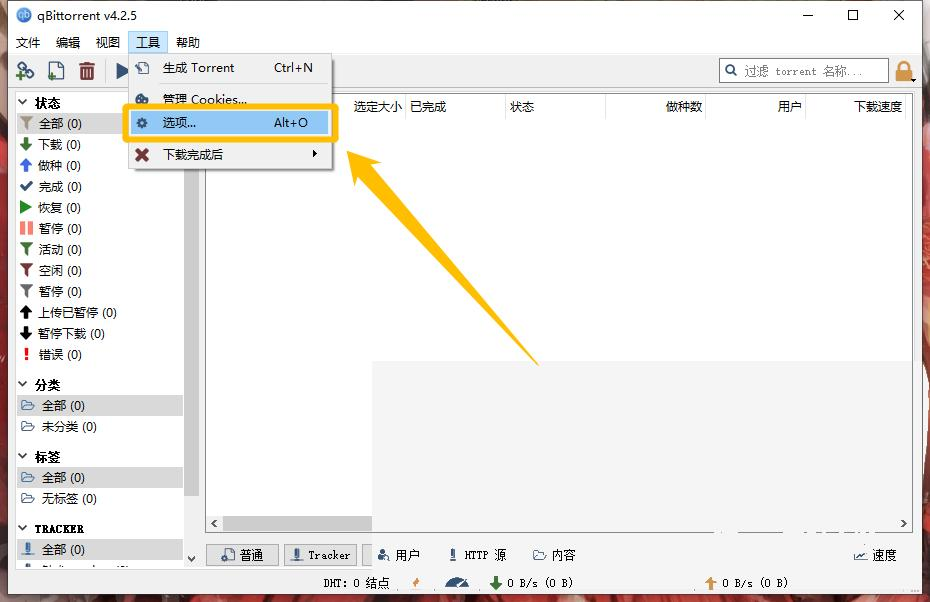Screen dimensions: 930x602
Task: Open the 帮助 menu
Action: [x=187, y=42]
